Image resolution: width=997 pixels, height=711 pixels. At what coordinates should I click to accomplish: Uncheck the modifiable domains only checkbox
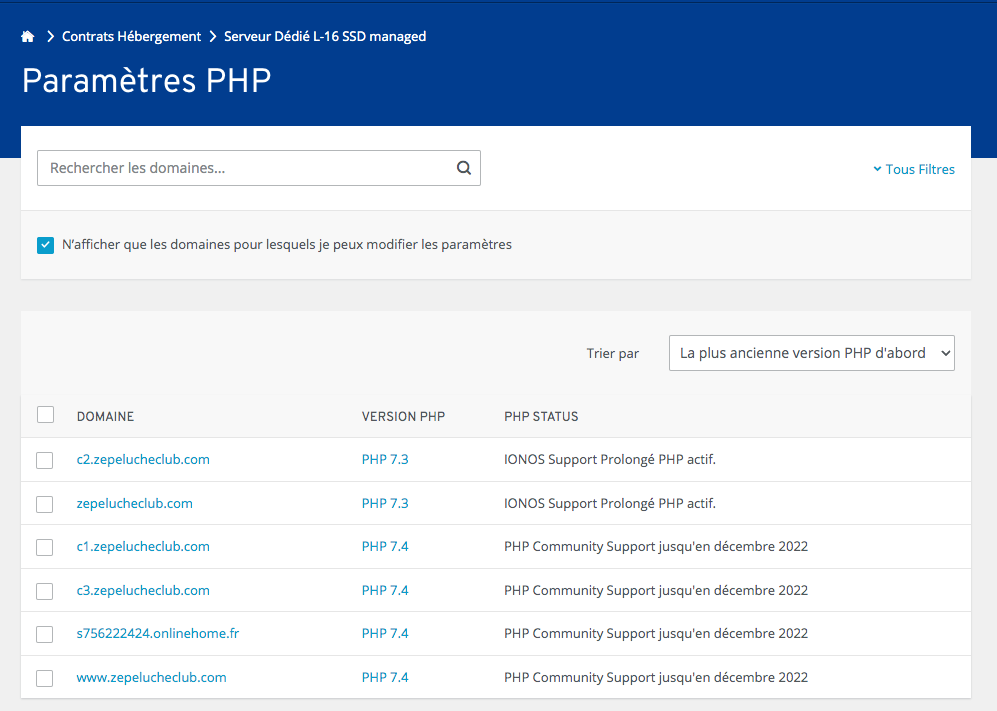(x=45, y=245)
